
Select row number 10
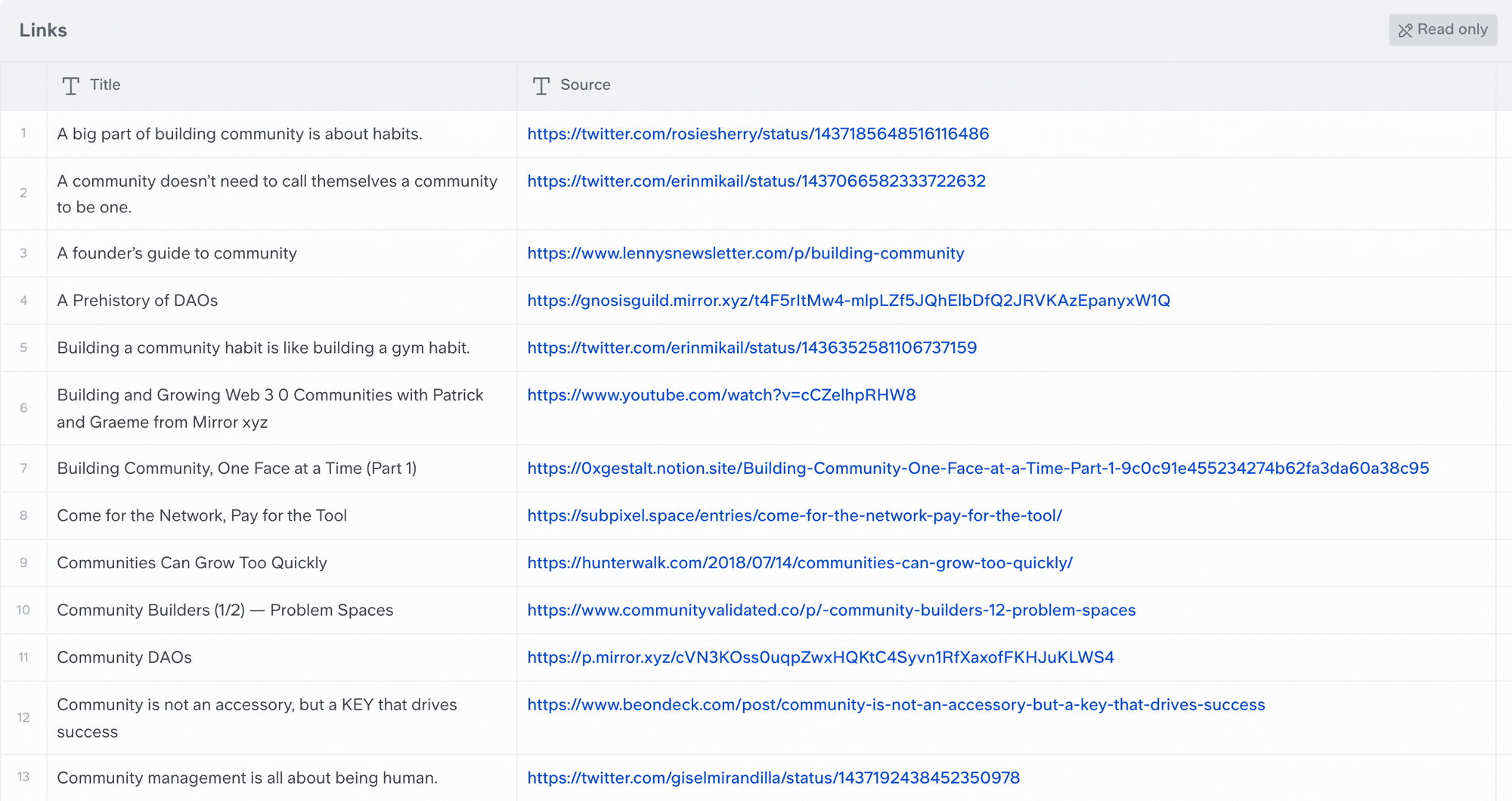[23, 610]
